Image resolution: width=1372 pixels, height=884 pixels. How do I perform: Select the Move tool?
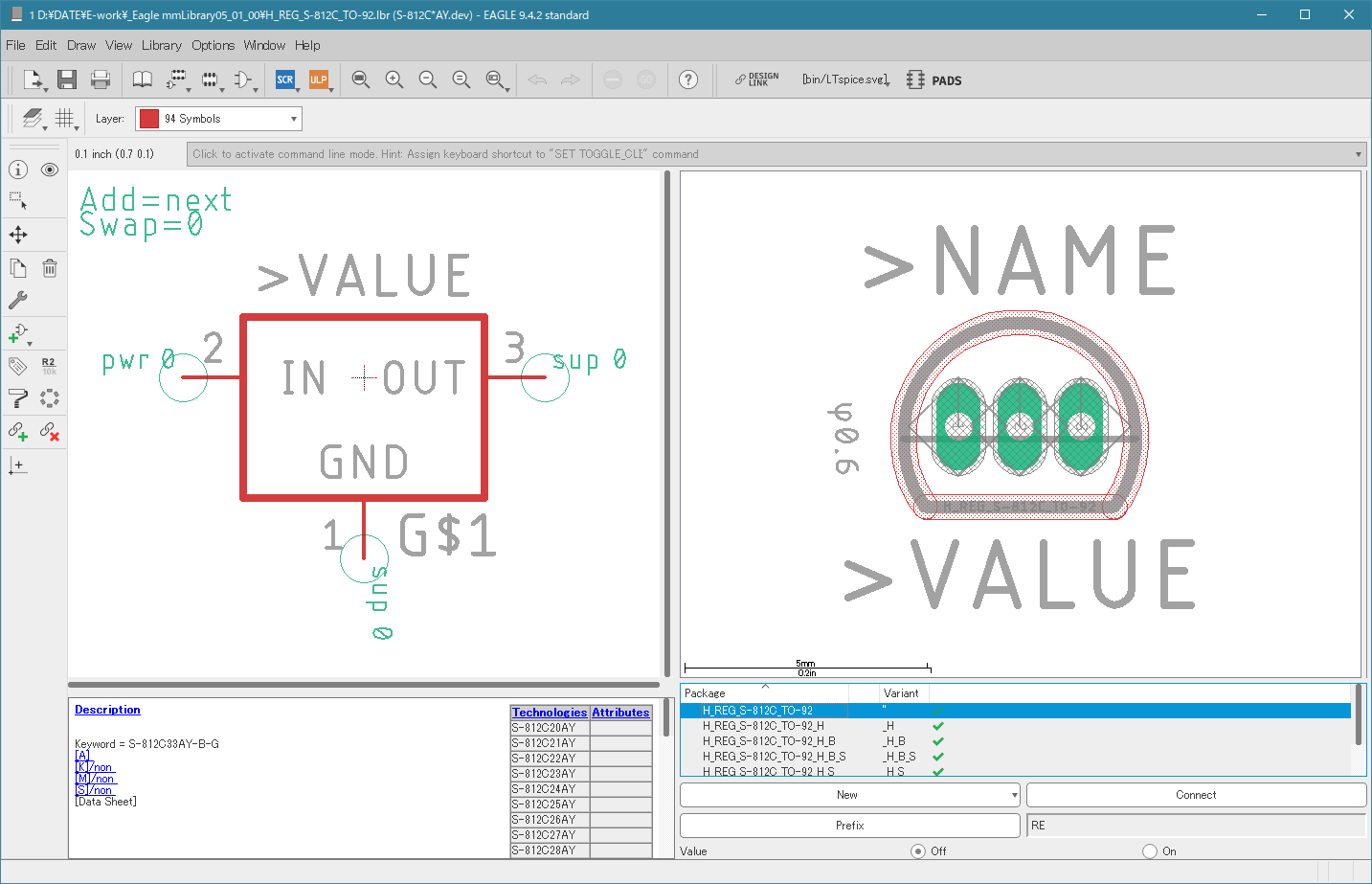click(18, 235)
